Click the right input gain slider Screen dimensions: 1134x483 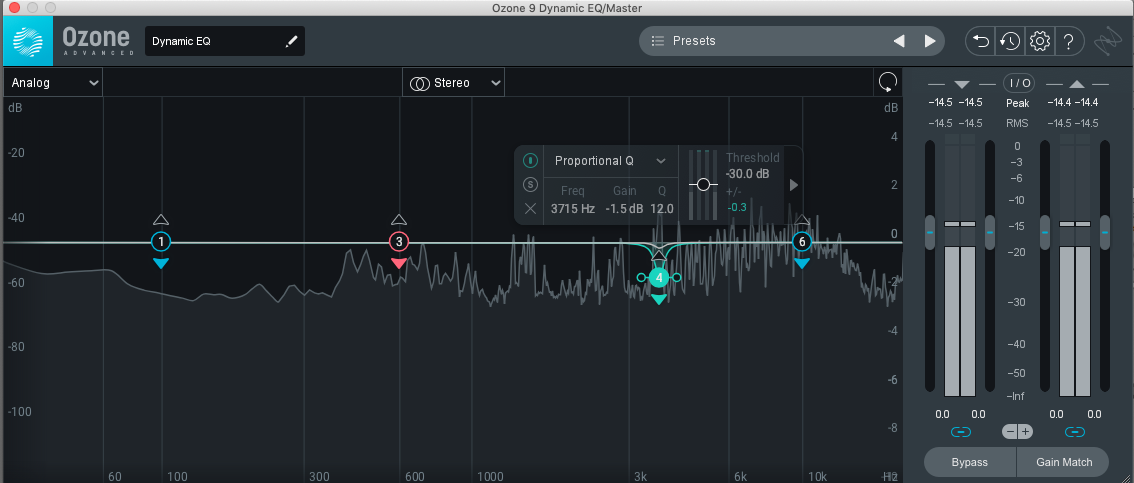click(x=990, y=233)
